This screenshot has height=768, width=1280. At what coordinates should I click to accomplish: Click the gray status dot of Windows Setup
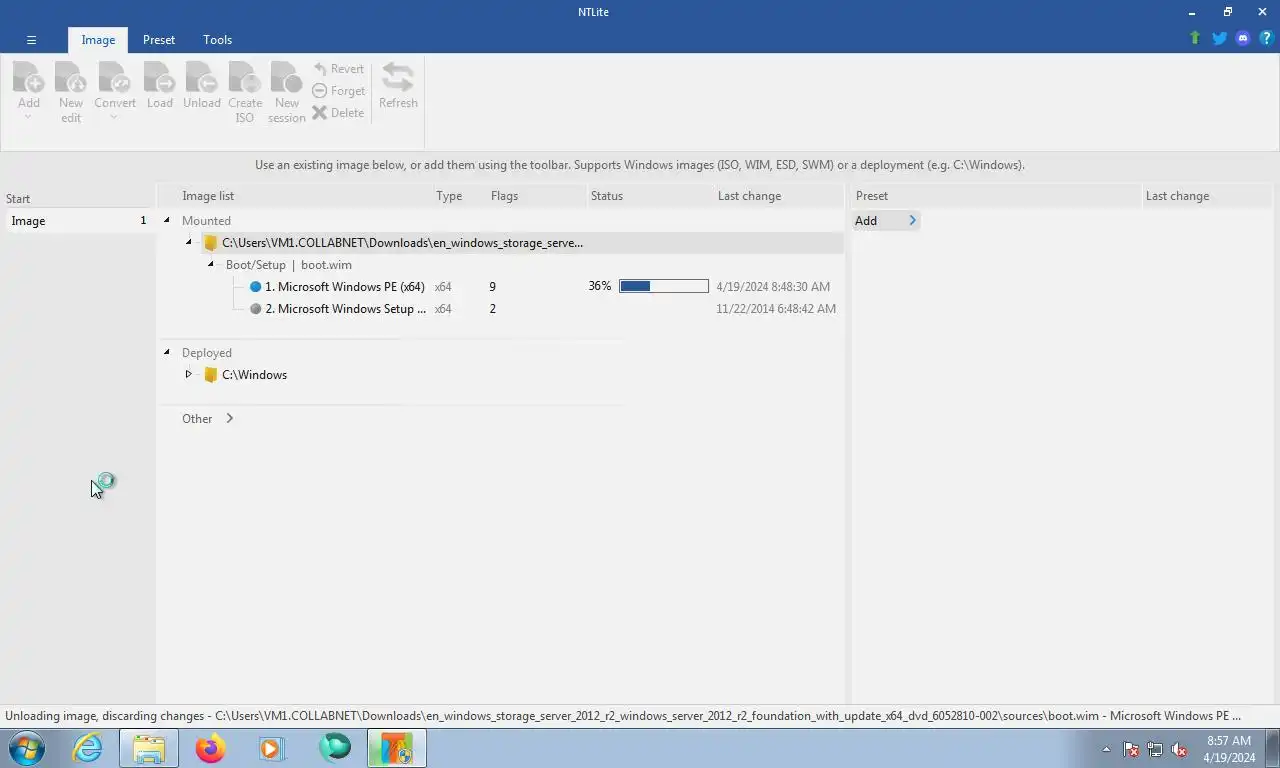255,309
